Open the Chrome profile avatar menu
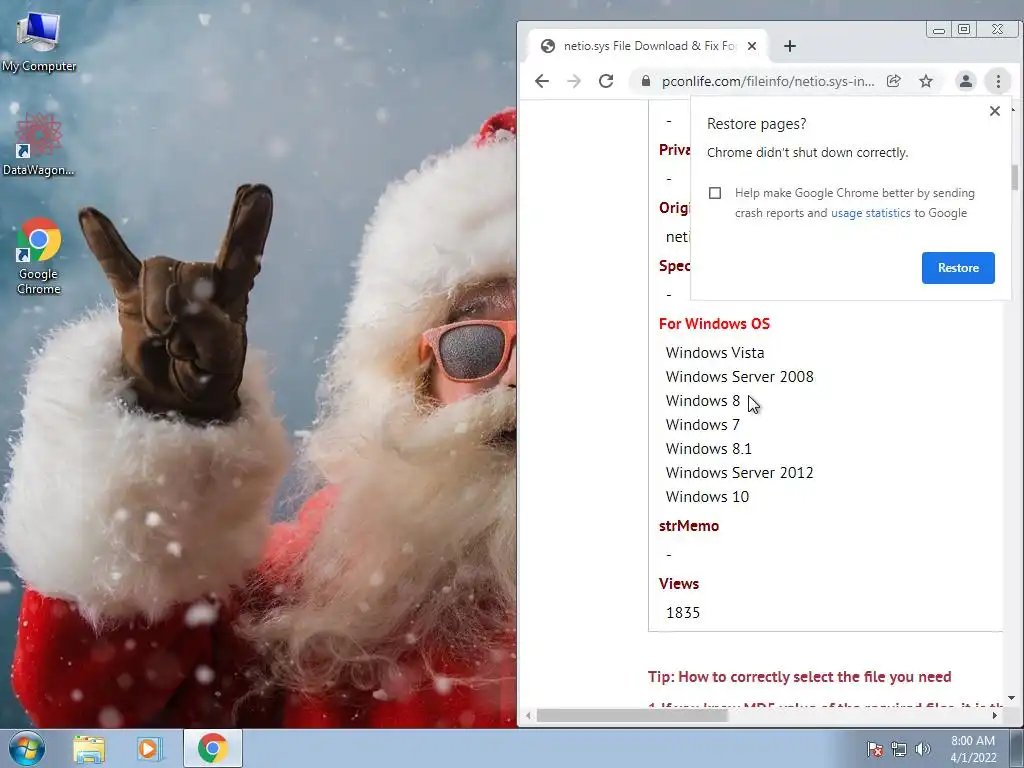The image size is (1024, 768). tap(965, 81)
